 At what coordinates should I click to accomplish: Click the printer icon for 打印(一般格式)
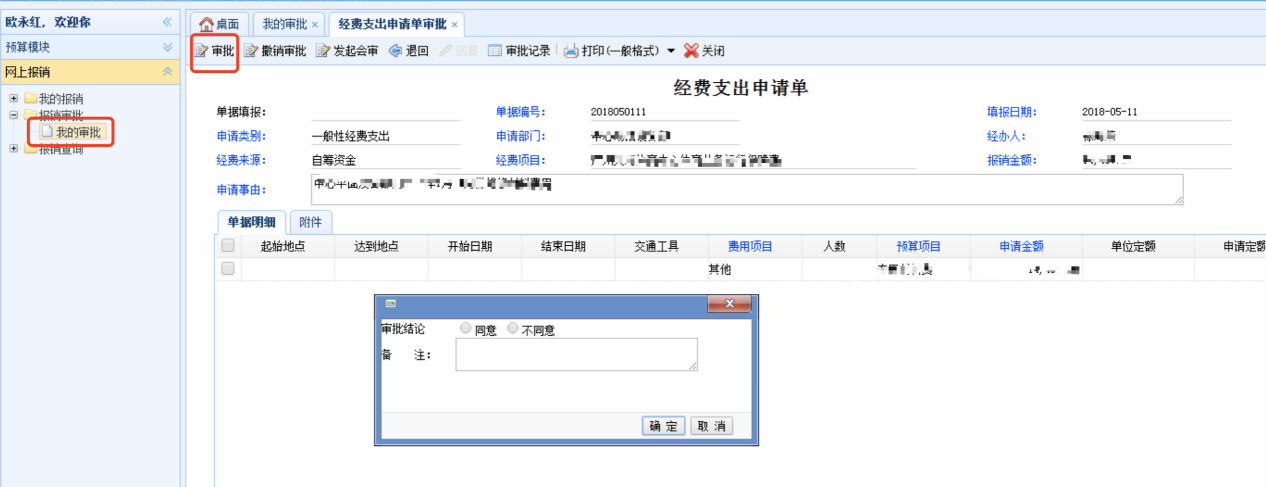pos(571,51)
